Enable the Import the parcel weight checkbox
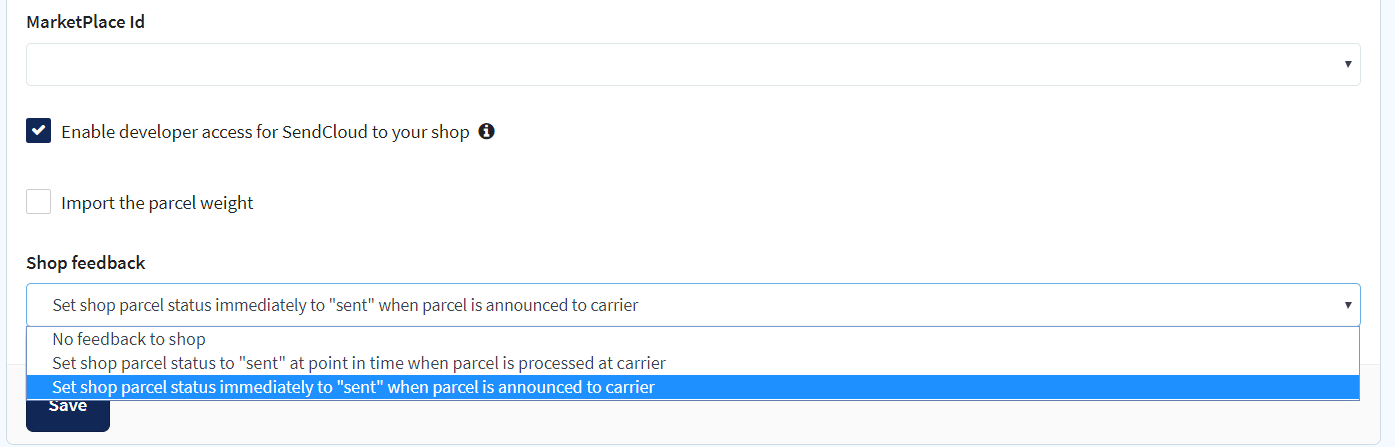Screen dimensions: 1395x447 pos(38,202)
